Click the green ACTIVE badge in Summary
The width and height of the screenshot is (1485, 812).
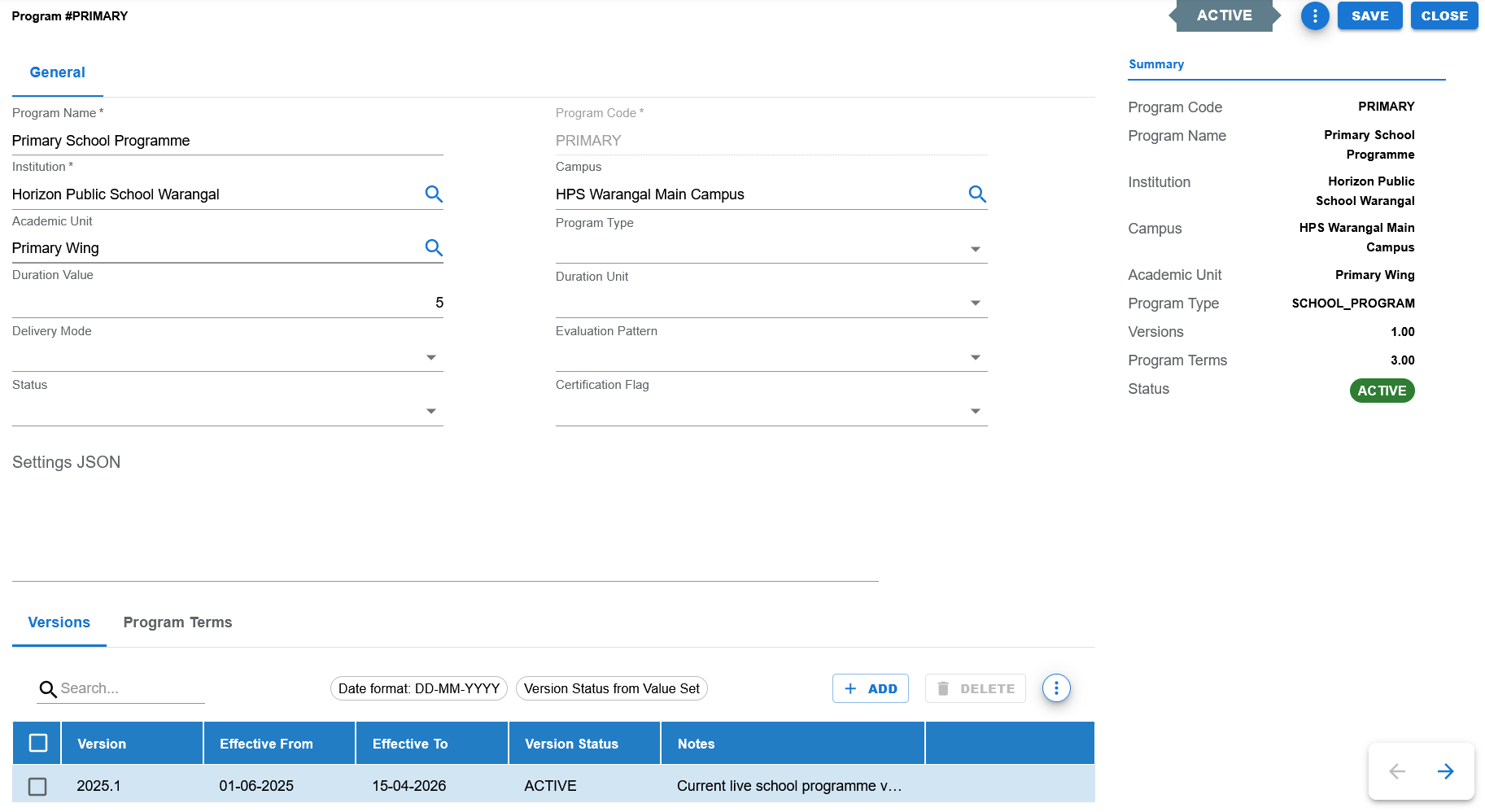click(1382, 391)
